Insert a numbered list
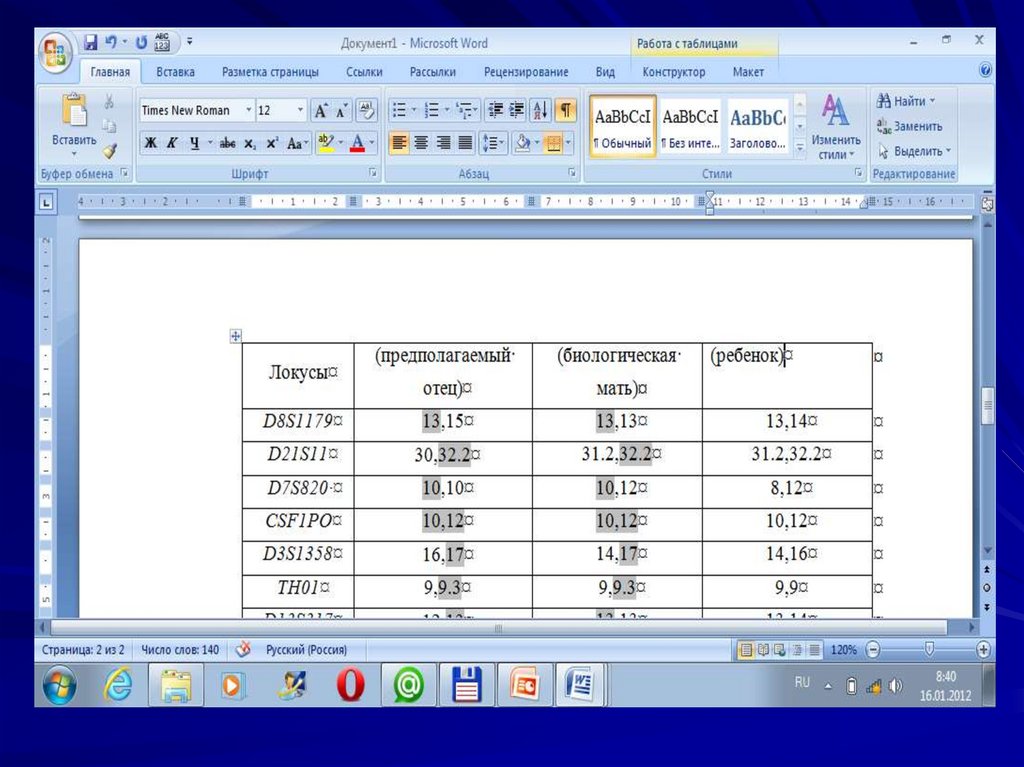The image size is (1024, 767). coord(432,110)
